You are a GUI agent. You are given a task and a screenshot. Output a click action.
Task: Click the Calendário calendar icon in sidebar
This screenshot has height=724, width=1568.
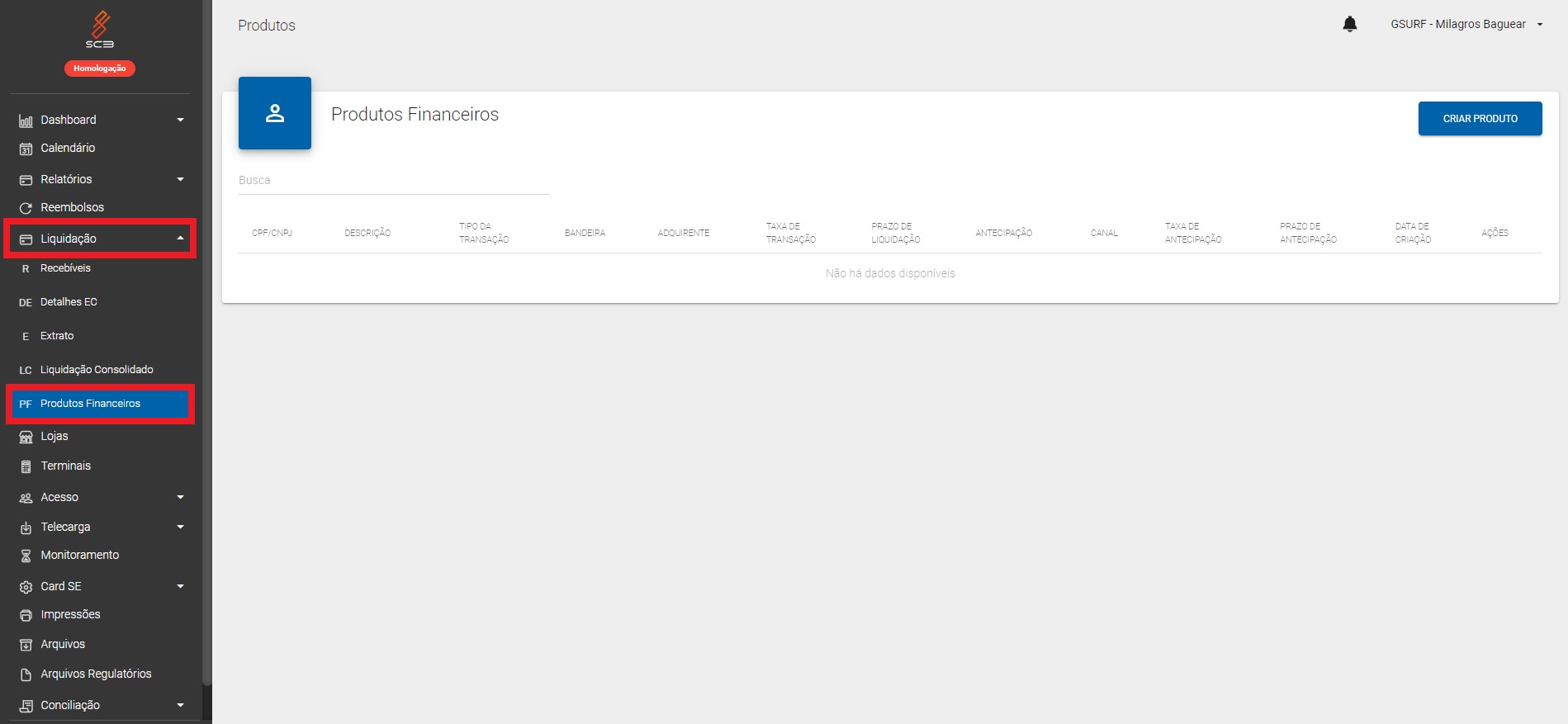coord(26,149)
